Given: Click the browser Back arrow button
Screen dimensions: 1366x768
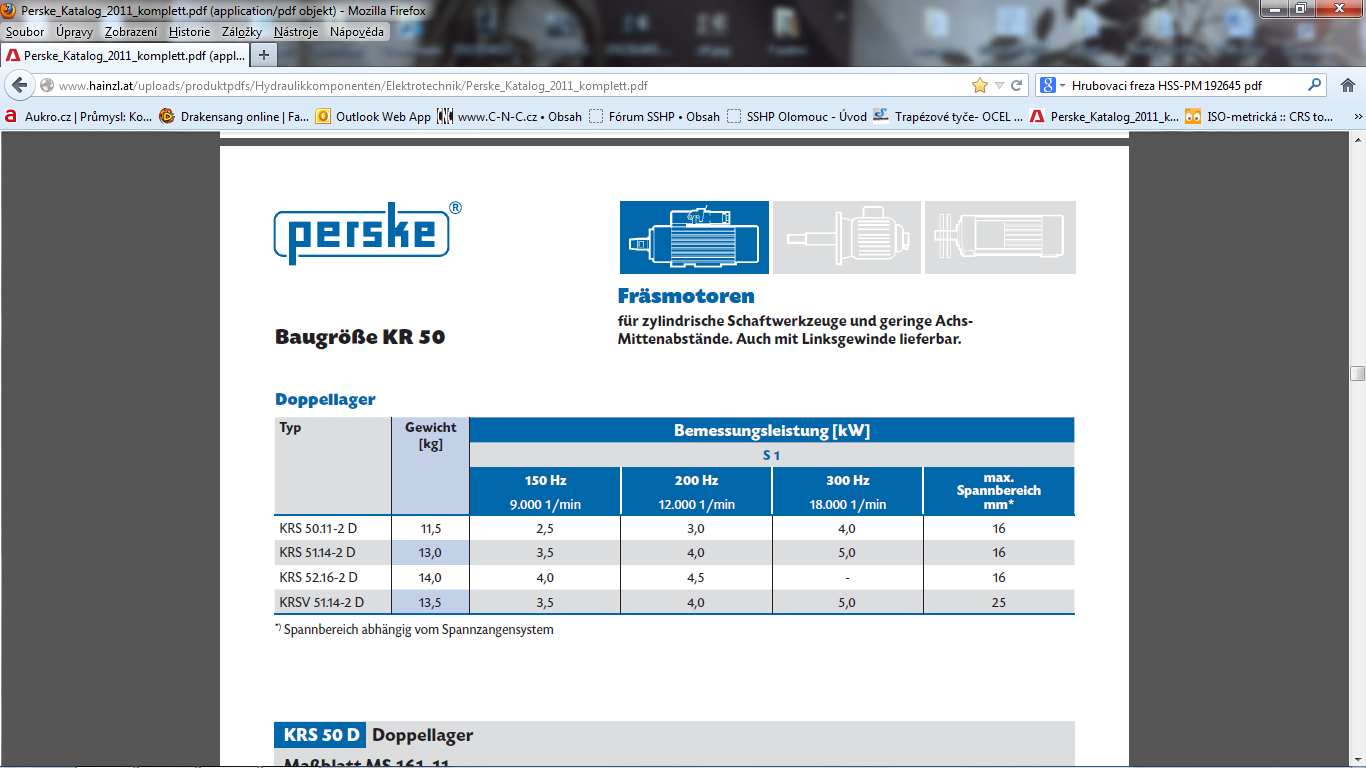Looking at the screenshot, I should [19, 86].
